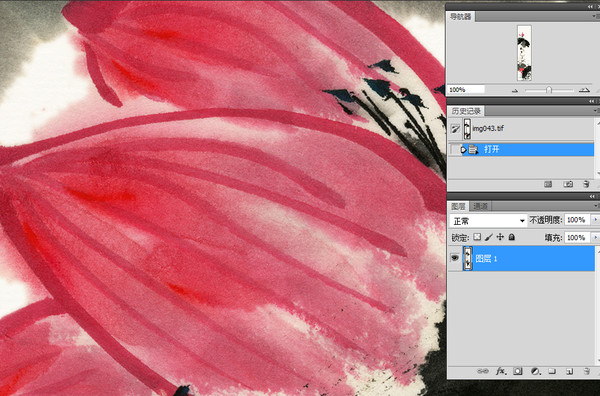The width and height of the screenshot is (600, 396).
Task: Open the Layers panel options menu
Action: [x=596, y=206]
